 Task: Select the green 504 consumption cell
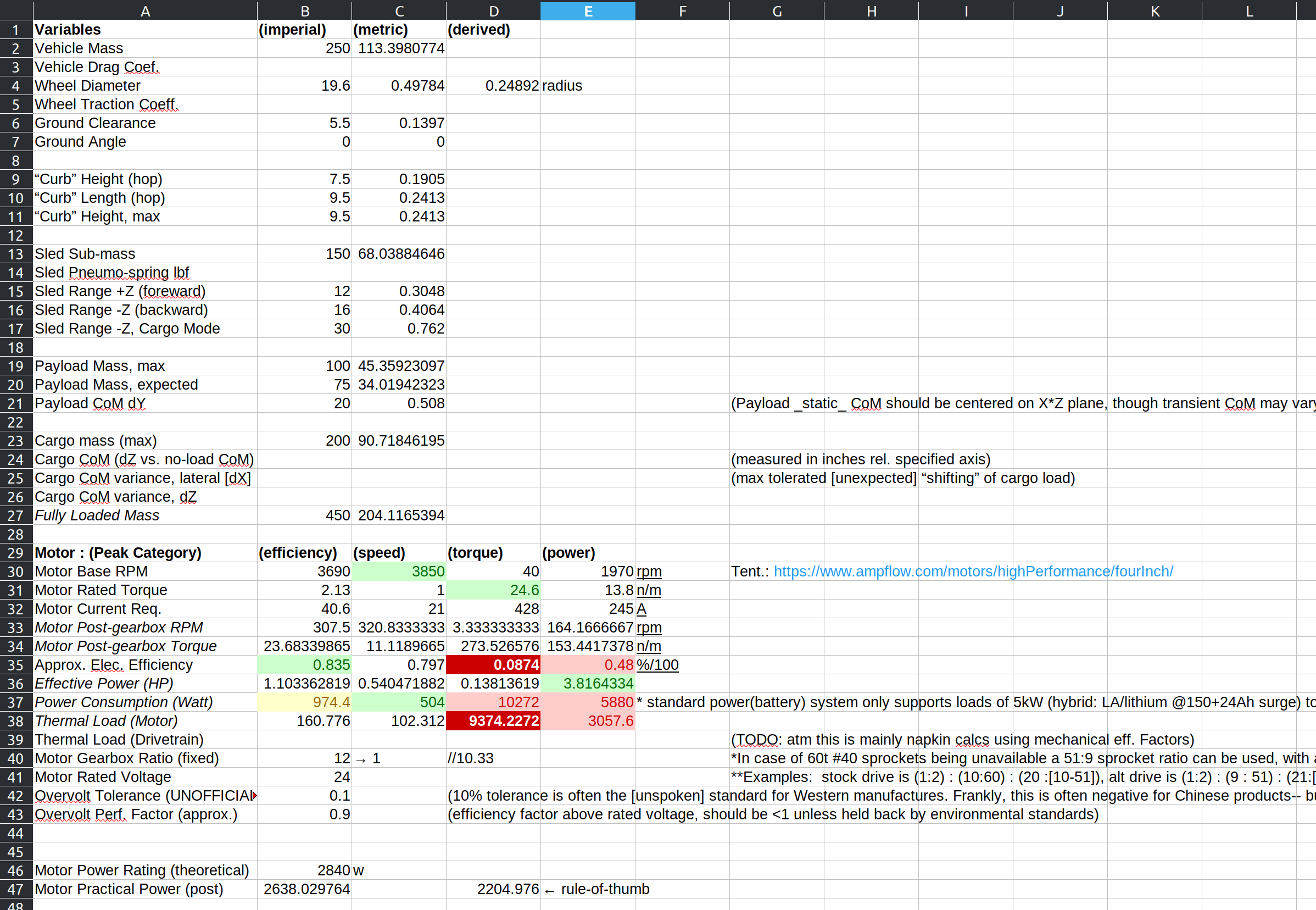pos(399,702)
